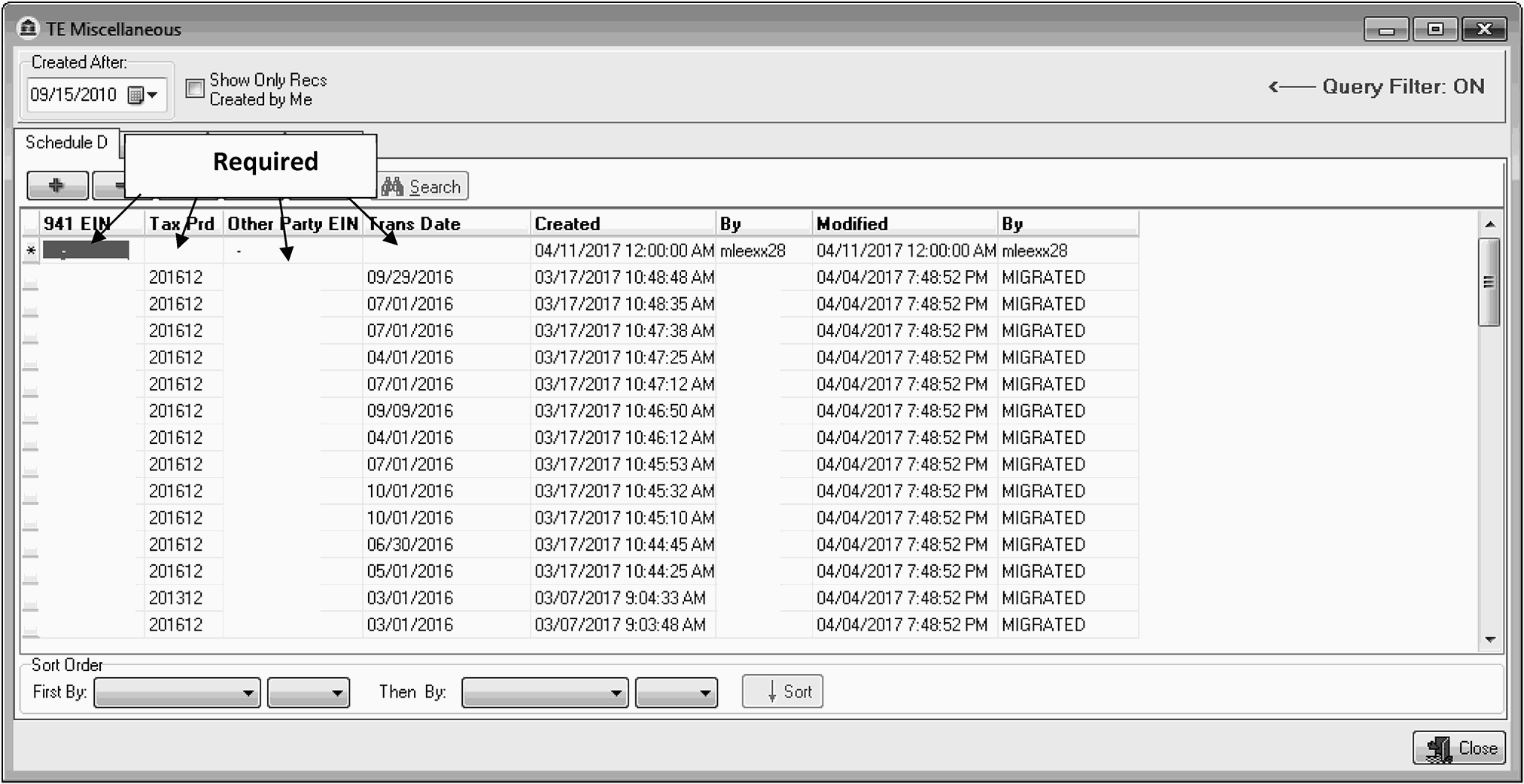Click the 941 EIN cell in new row
The width and height of the screenshot is (1524, 784).
click(x=86, y=251)
